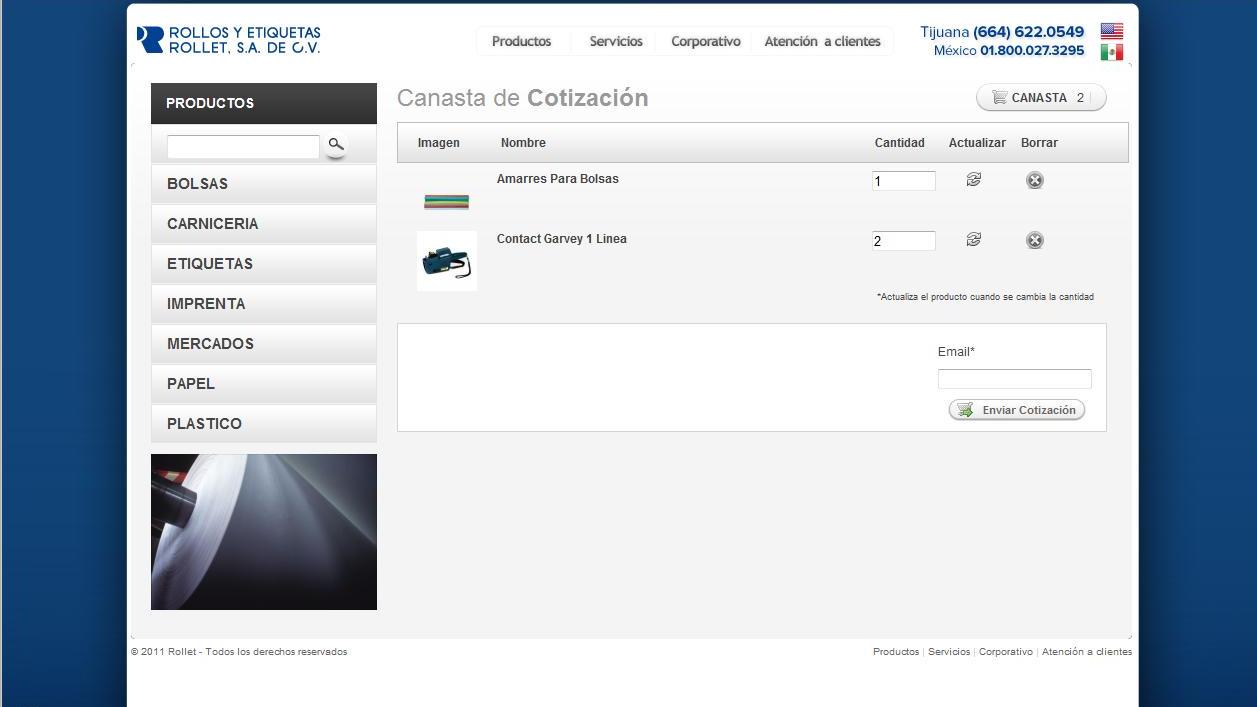Screen dimensions: 1257x707
Task: Click the Contact Garvey product thumbnail
Action: tap(447, 261)
